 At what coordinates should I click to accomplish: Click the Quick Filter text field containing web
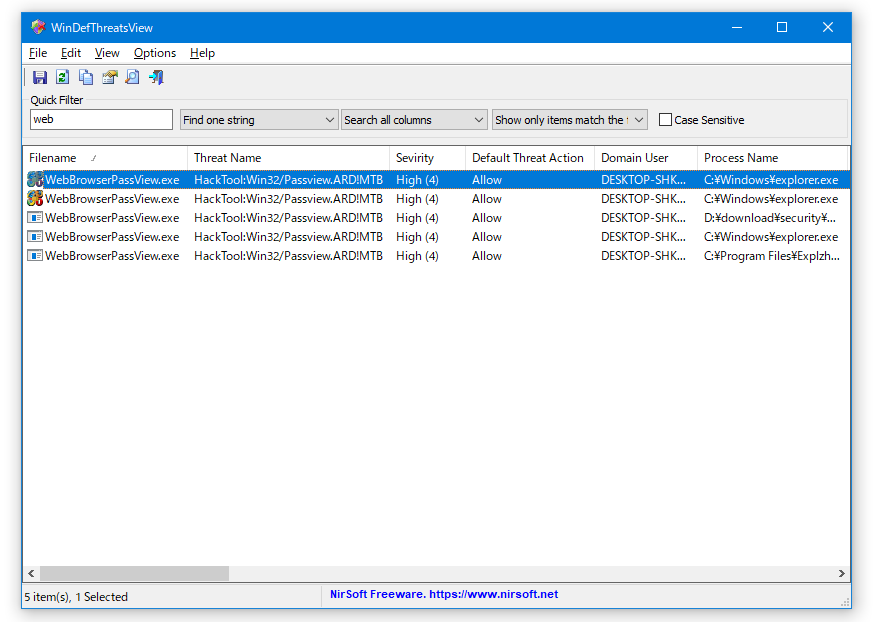(x=101, y=119)
